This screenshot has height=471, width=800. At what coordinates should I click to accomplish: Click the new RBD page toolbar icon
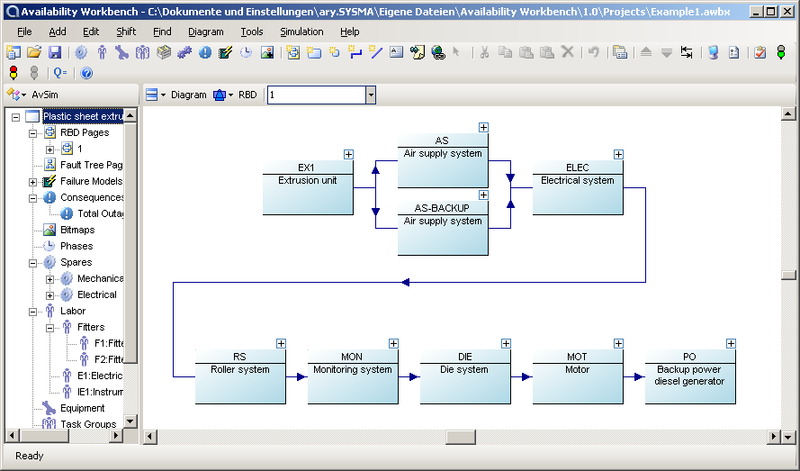pos(293,52)
